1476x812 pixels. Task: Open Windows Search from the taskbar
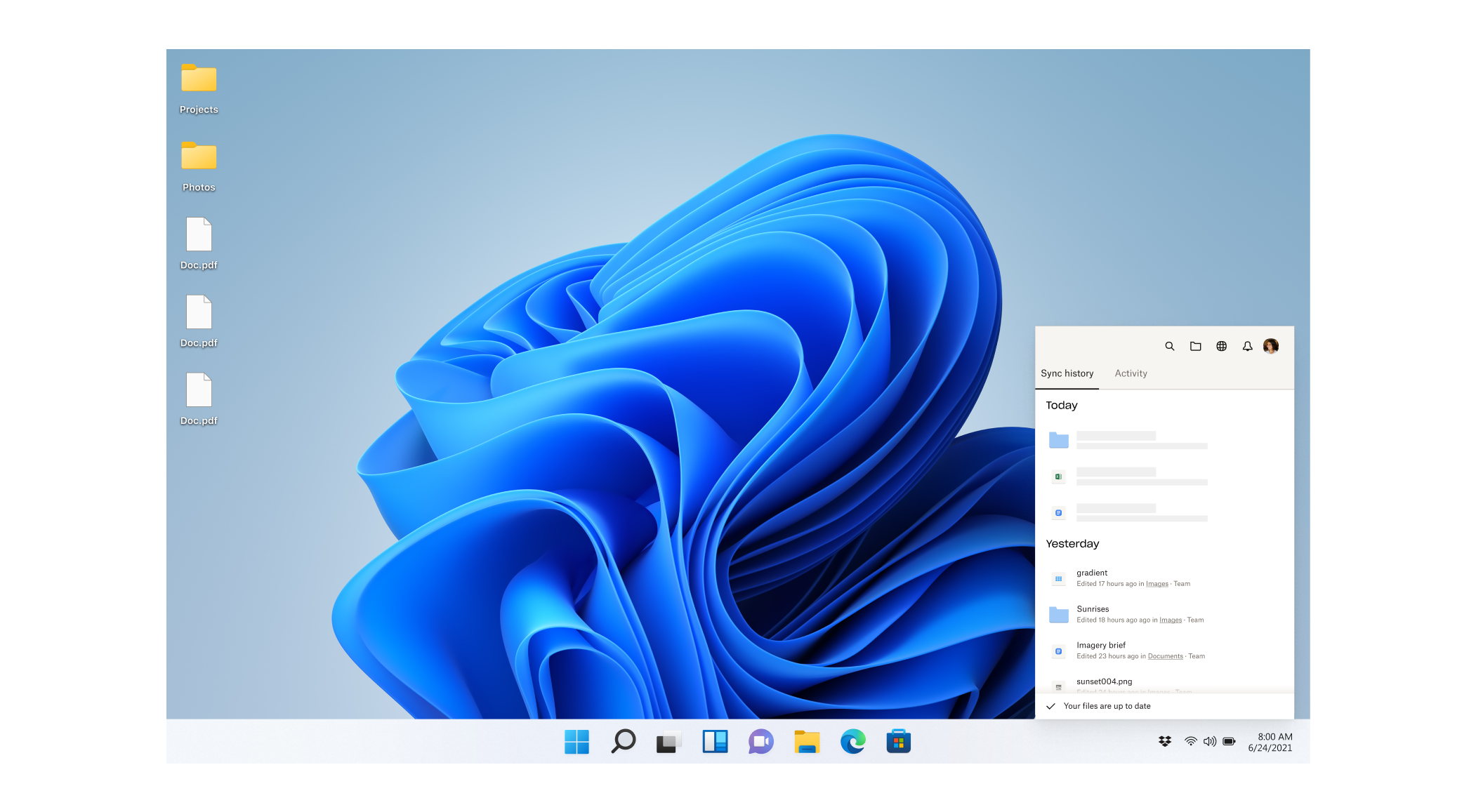pos(624,740)
